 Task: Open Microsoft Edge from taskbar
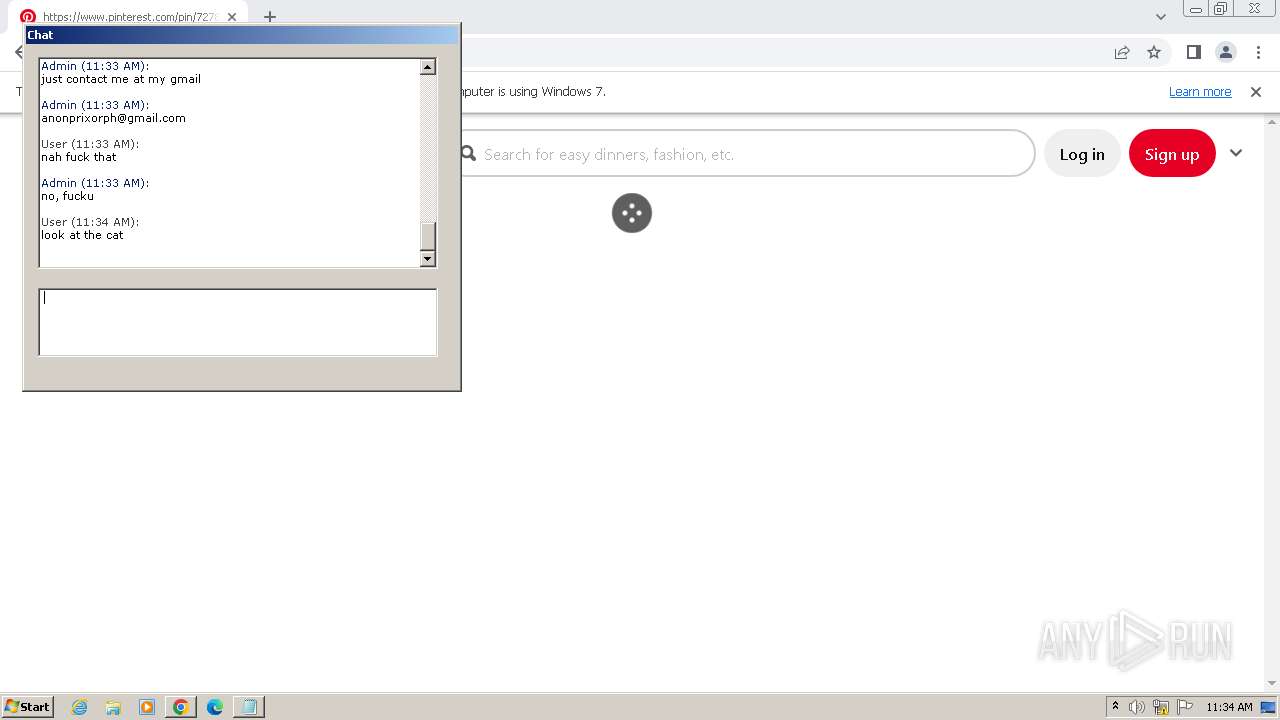pos(215,707)
